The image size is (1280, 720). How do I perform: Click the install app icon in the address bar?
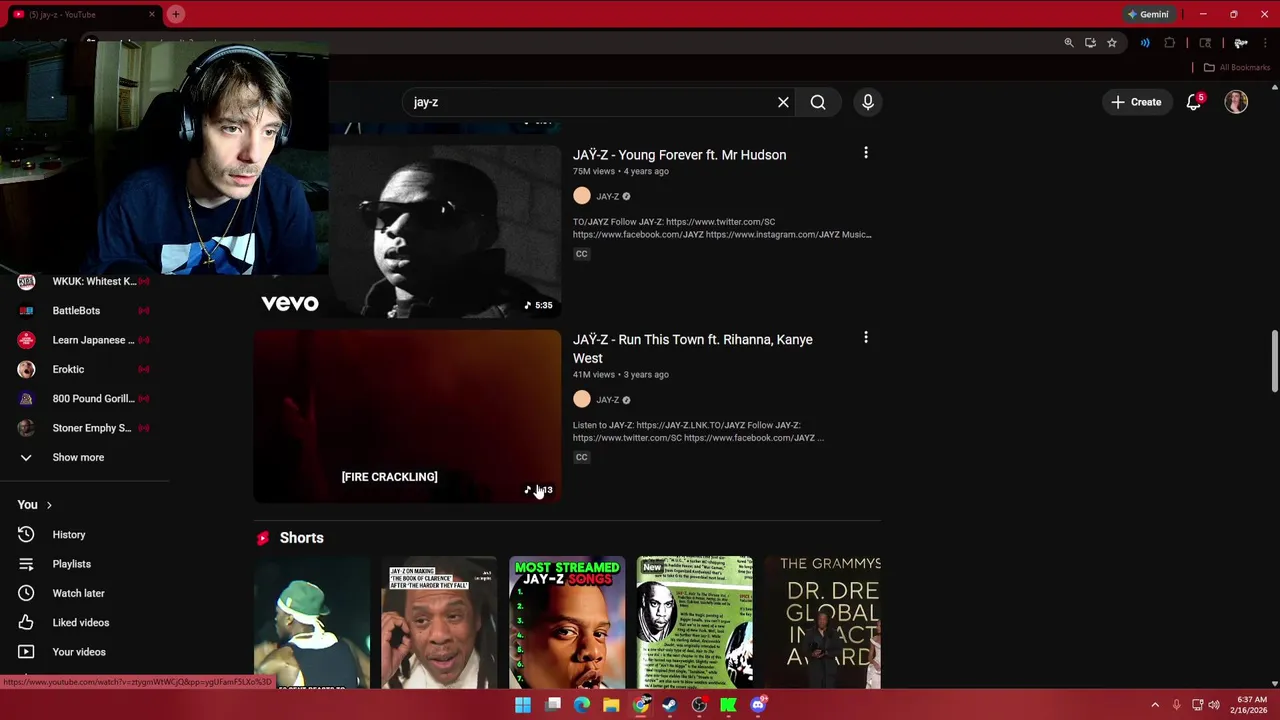coord(1090,43)
